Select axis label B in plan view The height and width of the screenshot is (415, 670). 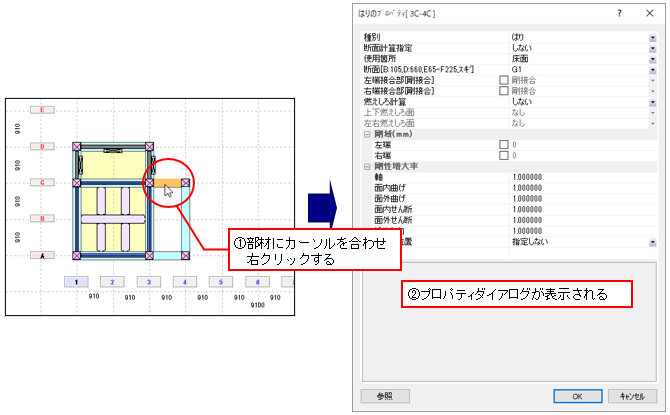coord(42,218)
